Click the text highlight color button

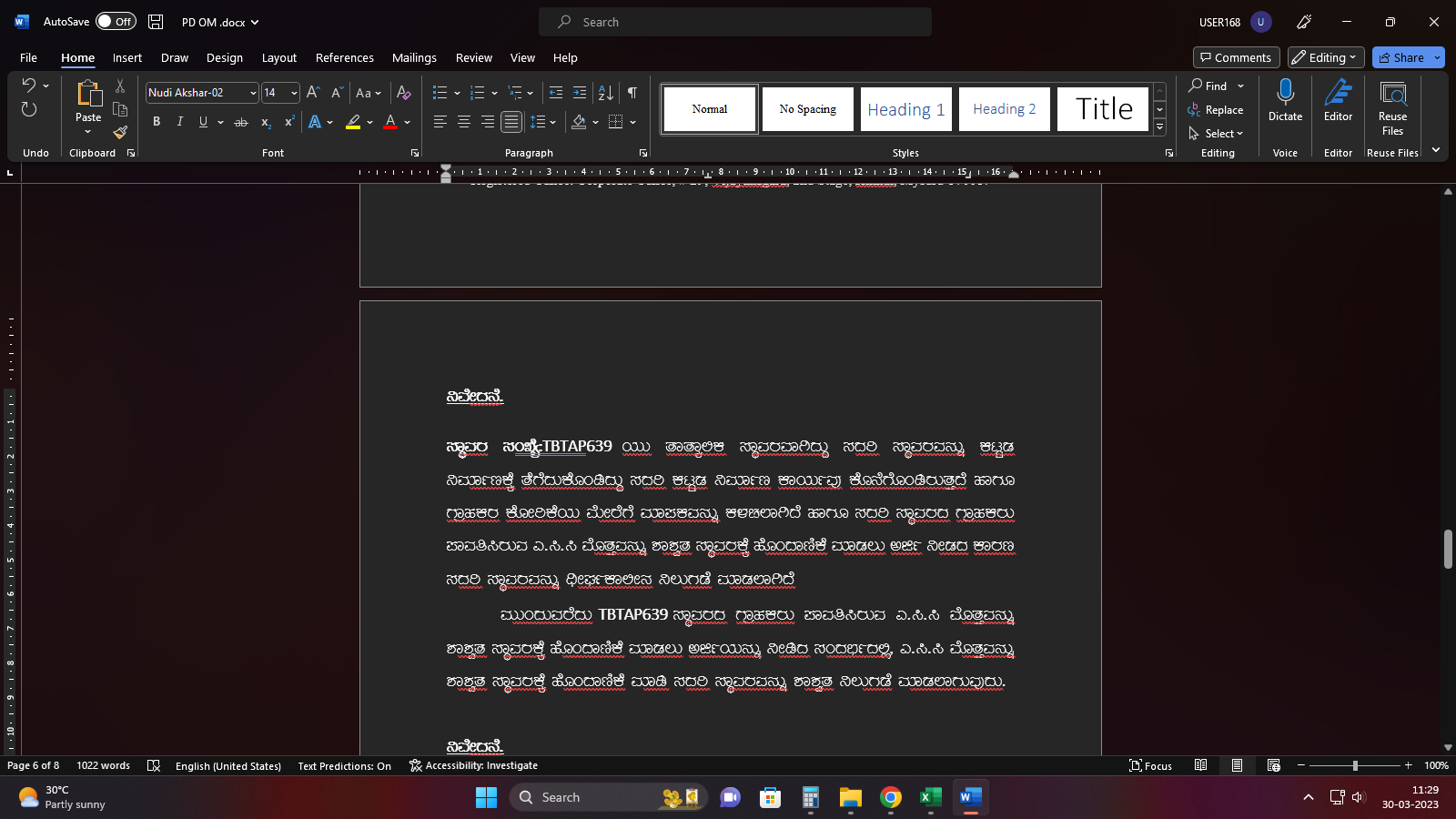[353, 122]
